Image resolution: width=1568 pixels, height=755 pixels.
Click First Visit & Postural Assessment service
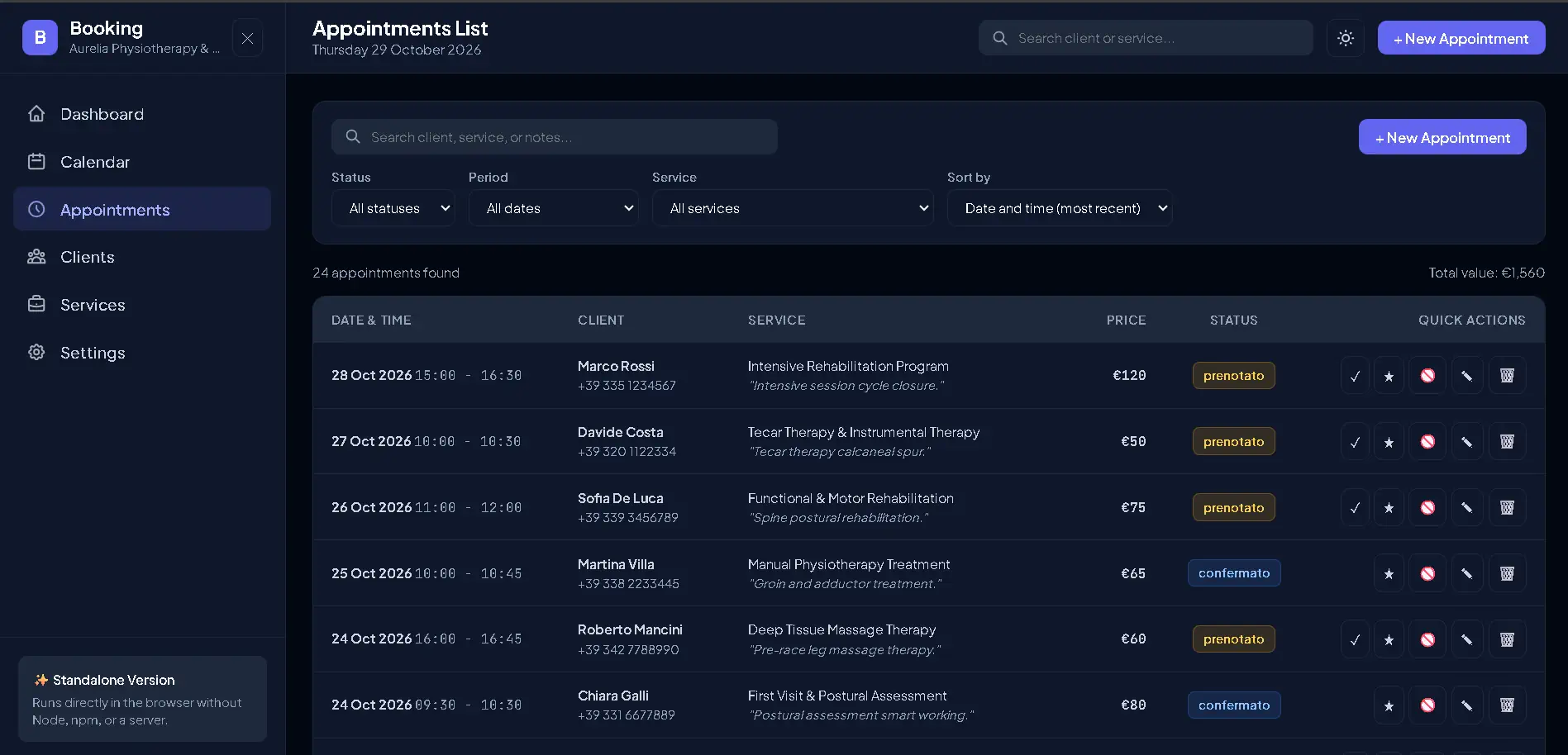point(847,696)
